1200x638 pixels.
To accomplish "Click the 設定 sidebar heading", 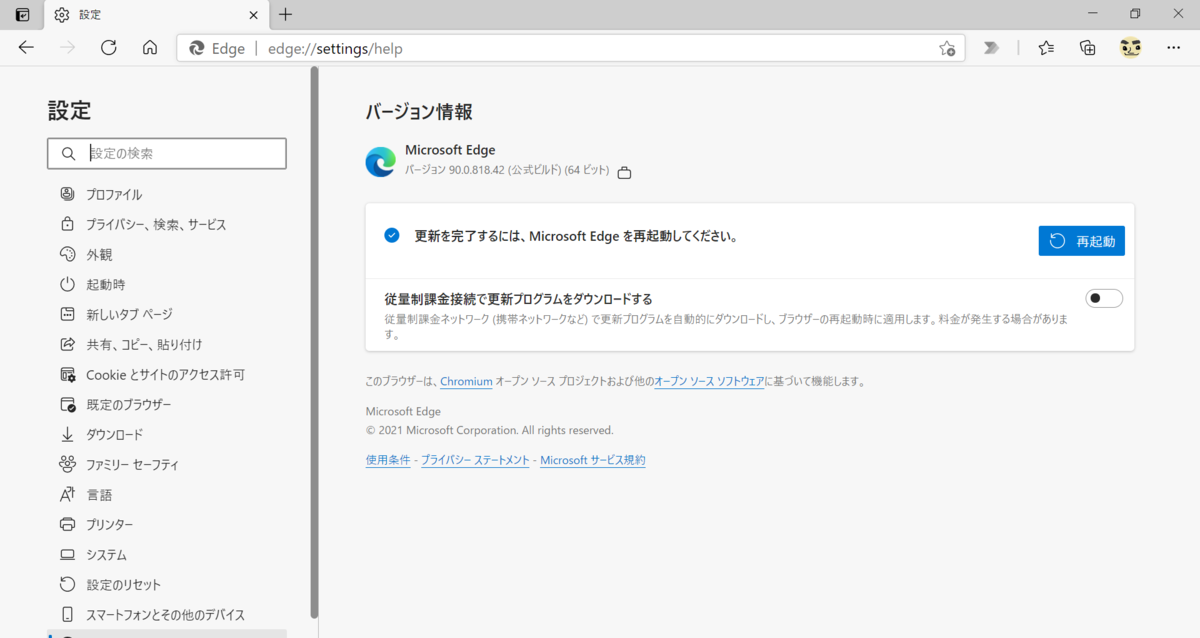I will pos(69,110).
